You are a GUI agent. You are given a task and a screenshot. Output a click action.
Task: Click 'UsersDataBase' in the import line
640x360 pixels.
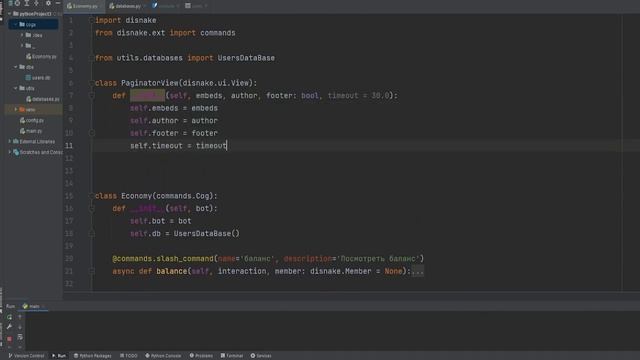coord(246,58)
